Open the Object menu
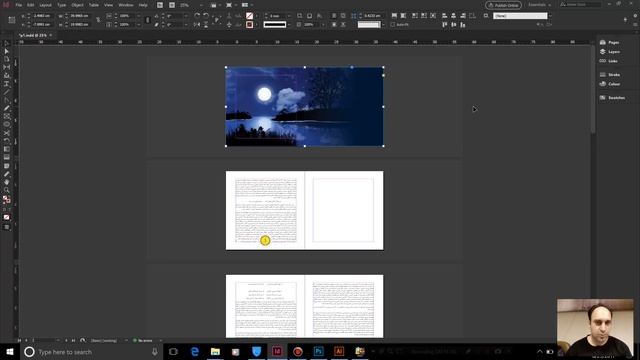The image size is (640, 360). coord(77,5)
